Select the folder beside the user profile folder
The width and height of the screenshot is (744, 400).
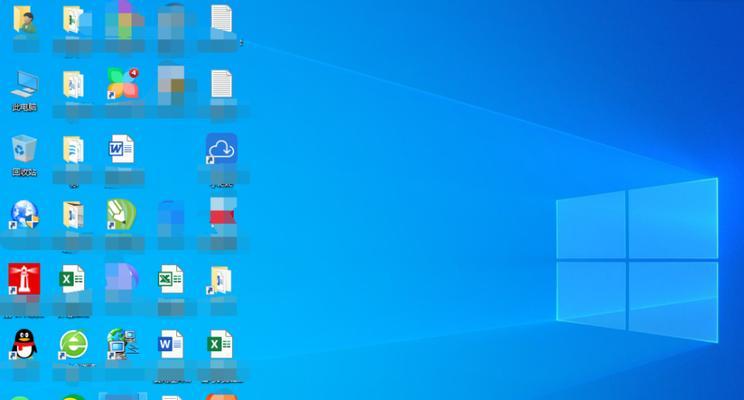pyautogui.click(x=74, y=19)
